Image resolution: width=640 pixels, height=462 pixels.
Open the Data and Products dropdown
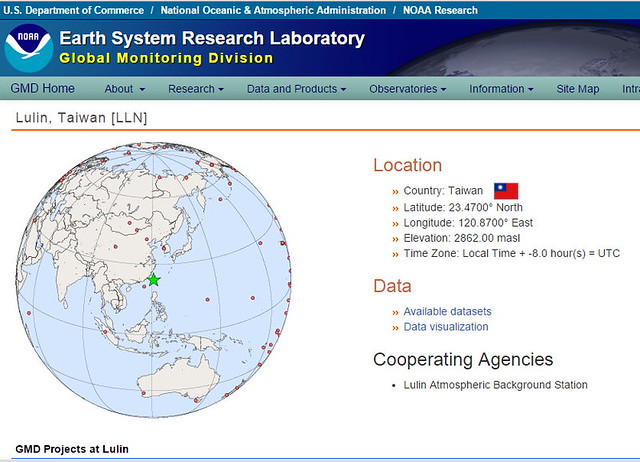[x=296, y=89]
